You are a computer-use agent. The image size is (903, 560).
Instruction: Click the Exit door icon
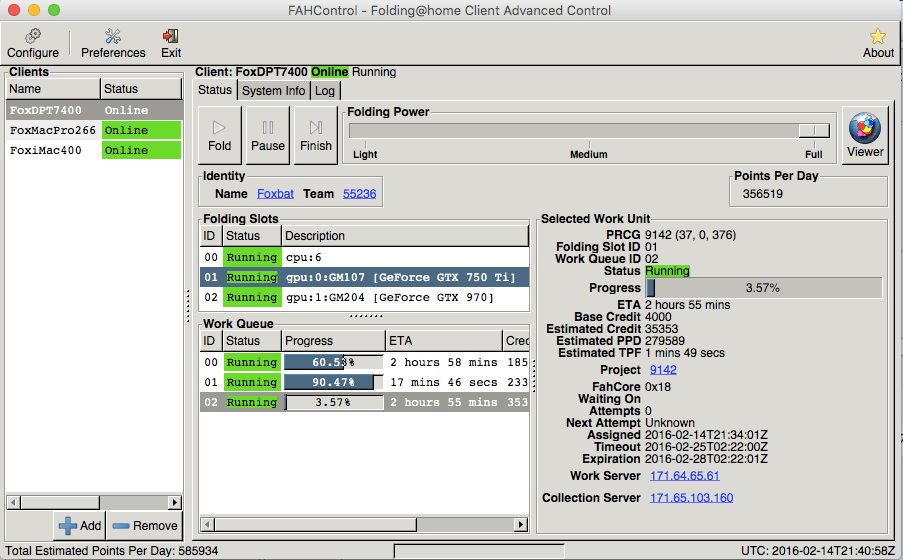(x=170, y=36)
